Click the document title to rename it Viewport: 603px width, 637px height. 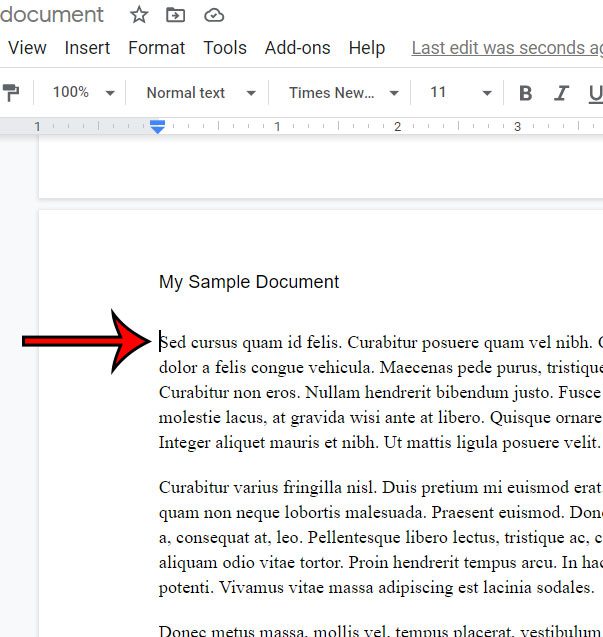point(52,15)
